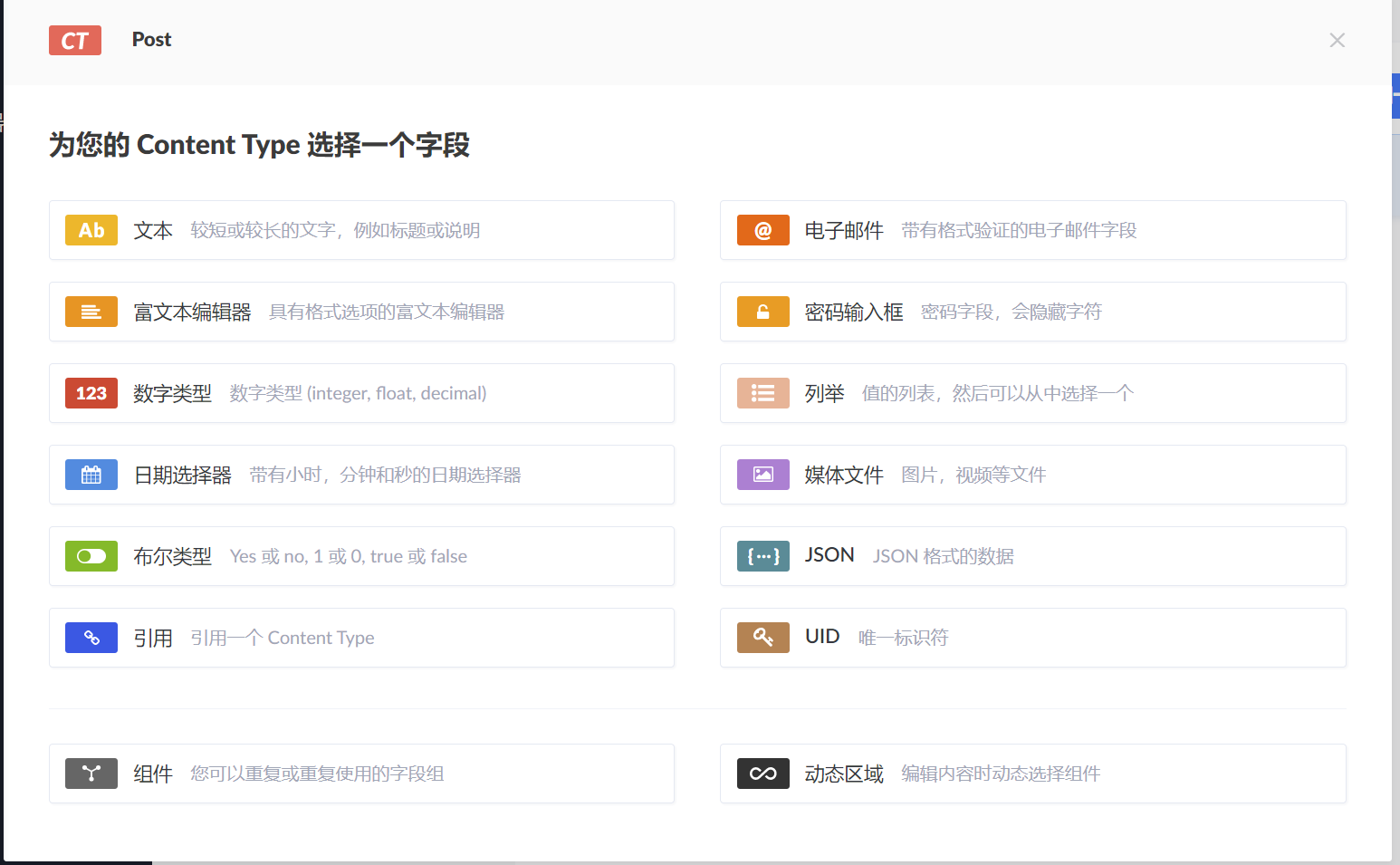Click description 您可以重复或重复使用的字段组

pos(317,774)
